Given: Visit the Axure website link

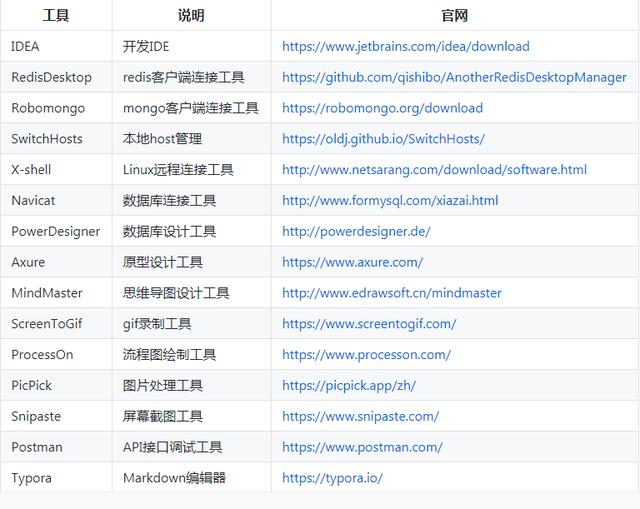Looking at the screenshot, I should (x=352, y=262).
